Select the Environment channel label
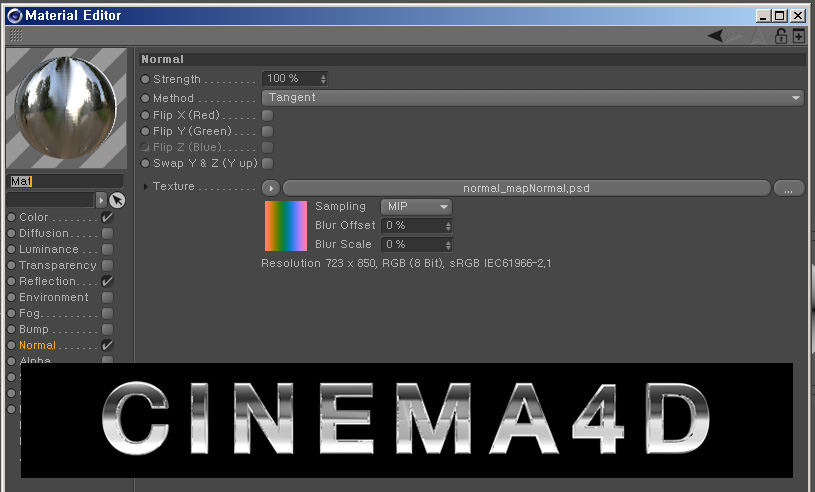 coord(54,297)
